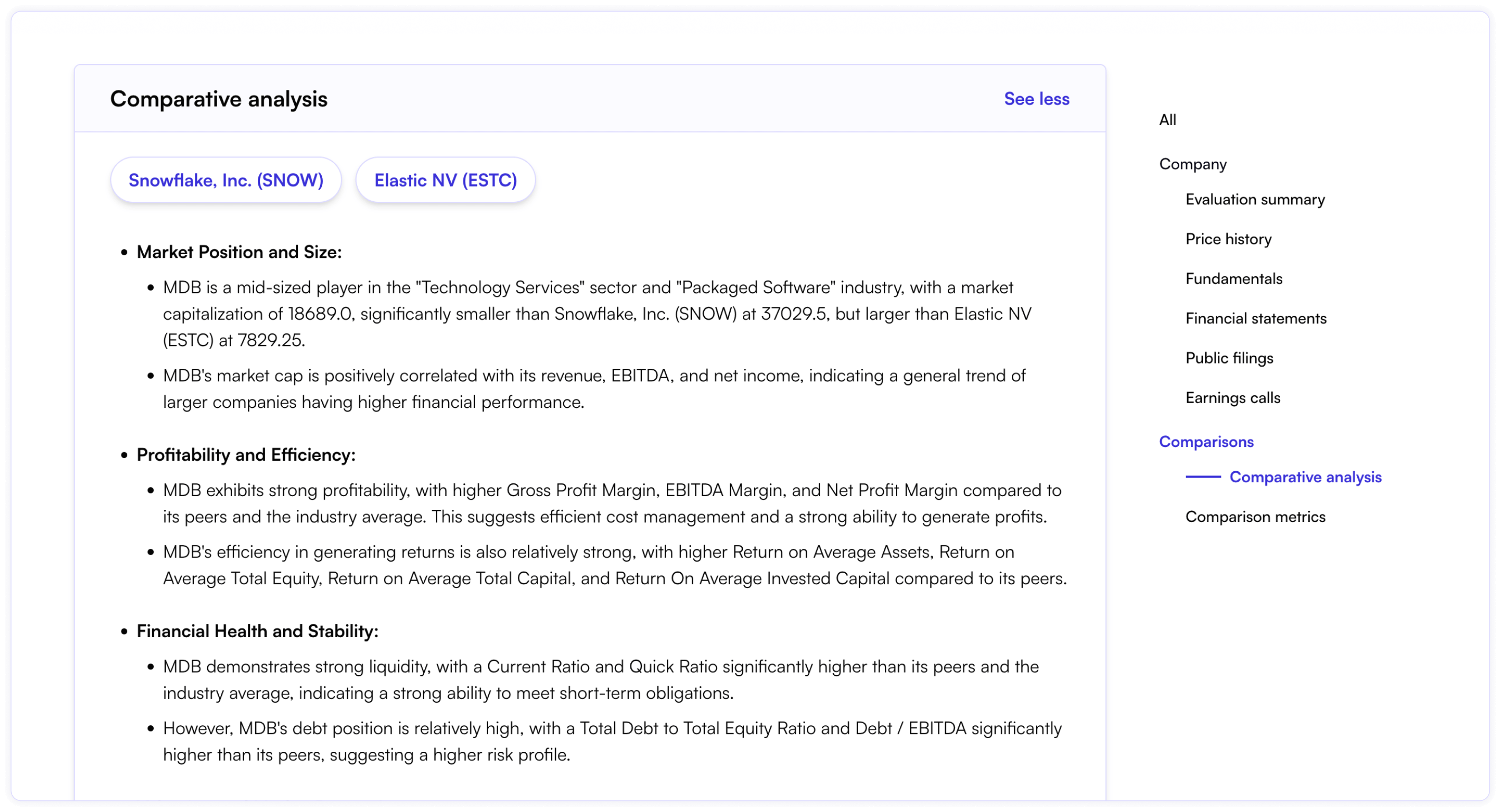Open Company section in sidebar
1501x812 pixels.
(1192, 164)
